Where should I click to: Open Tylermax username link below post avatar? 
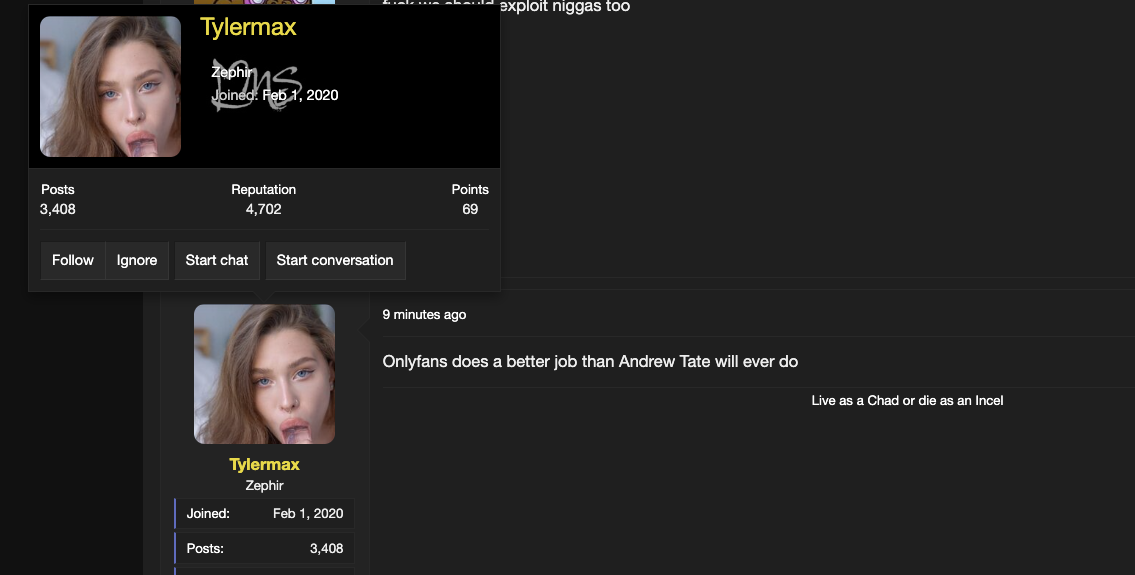tap(264, 464)
